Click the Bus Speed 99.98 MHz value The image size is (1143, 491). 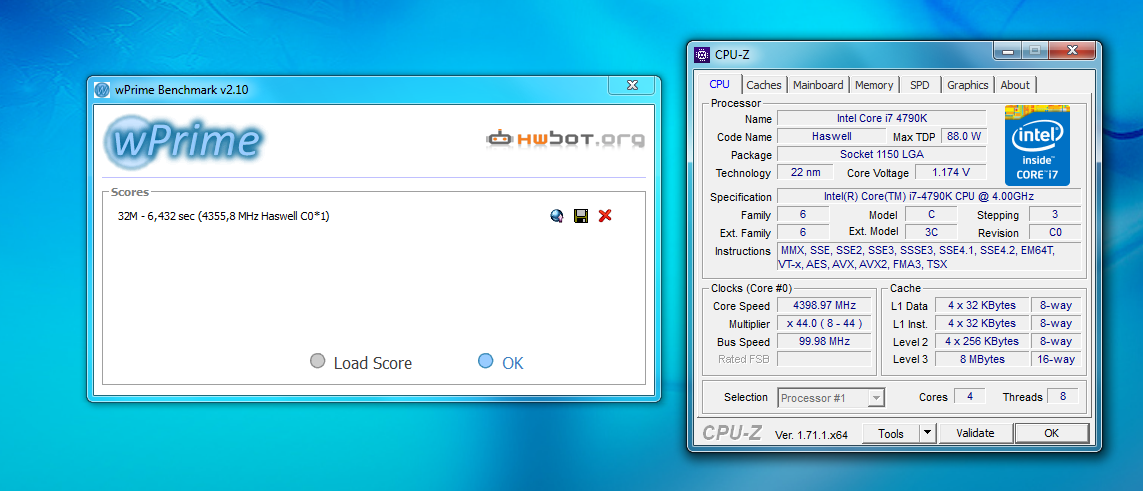824,342
